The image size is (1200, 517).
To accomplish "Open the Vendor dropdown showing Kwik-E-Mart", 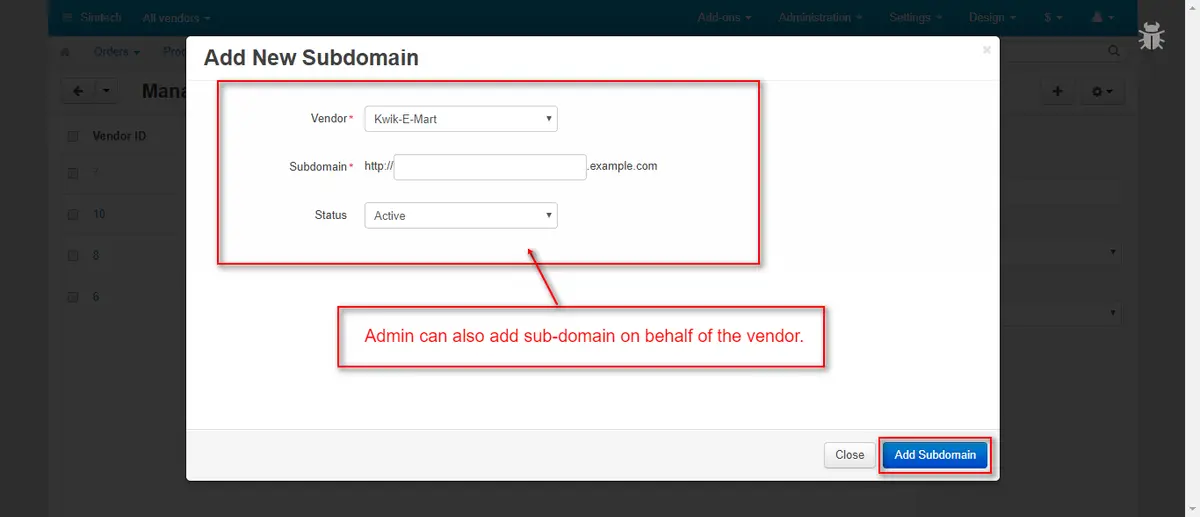I will [x=460, y=119].
